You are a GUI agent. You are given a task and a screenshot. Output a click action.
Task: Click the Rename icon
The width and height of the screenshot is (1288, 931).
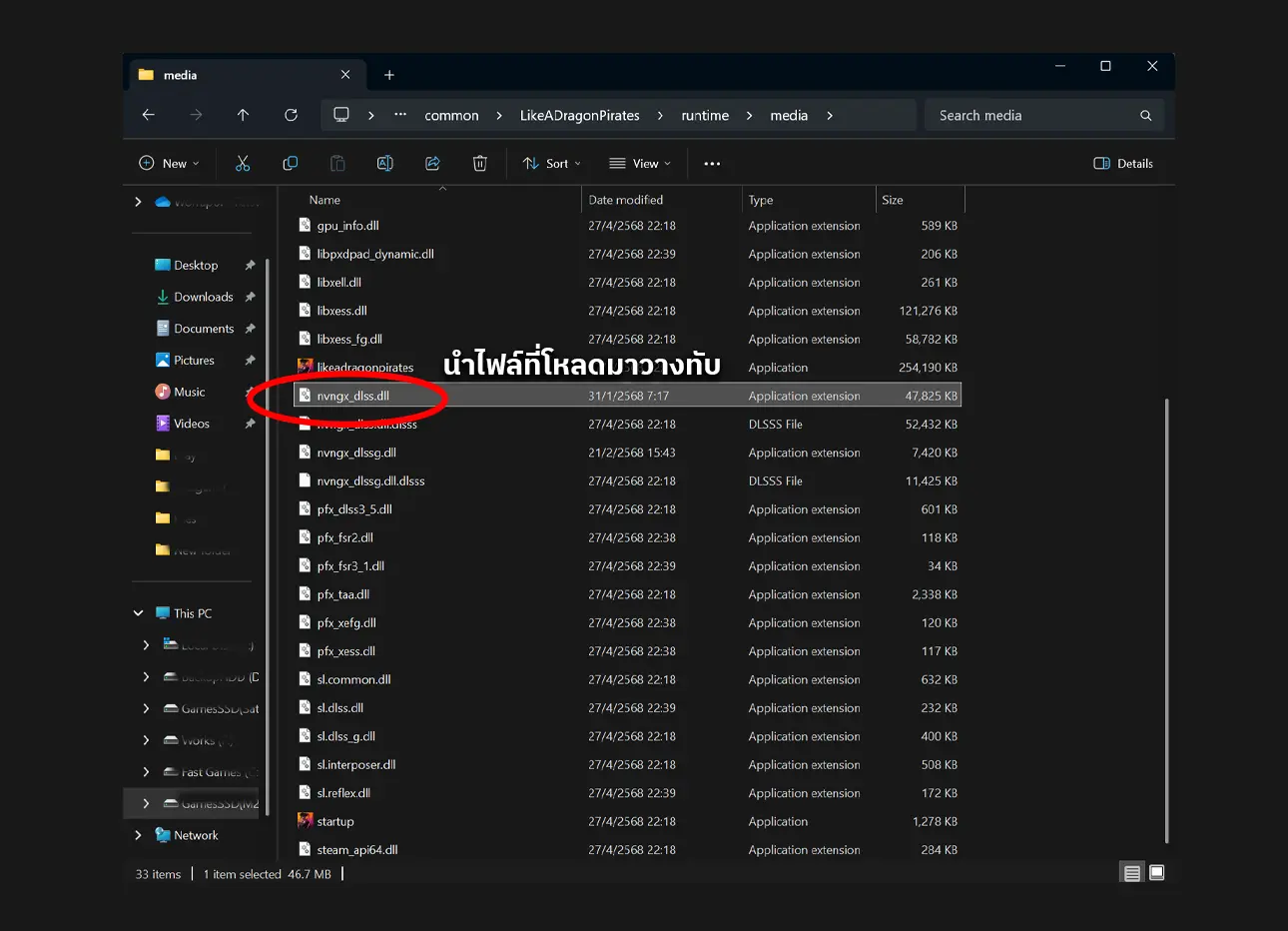tap(385, 164)
